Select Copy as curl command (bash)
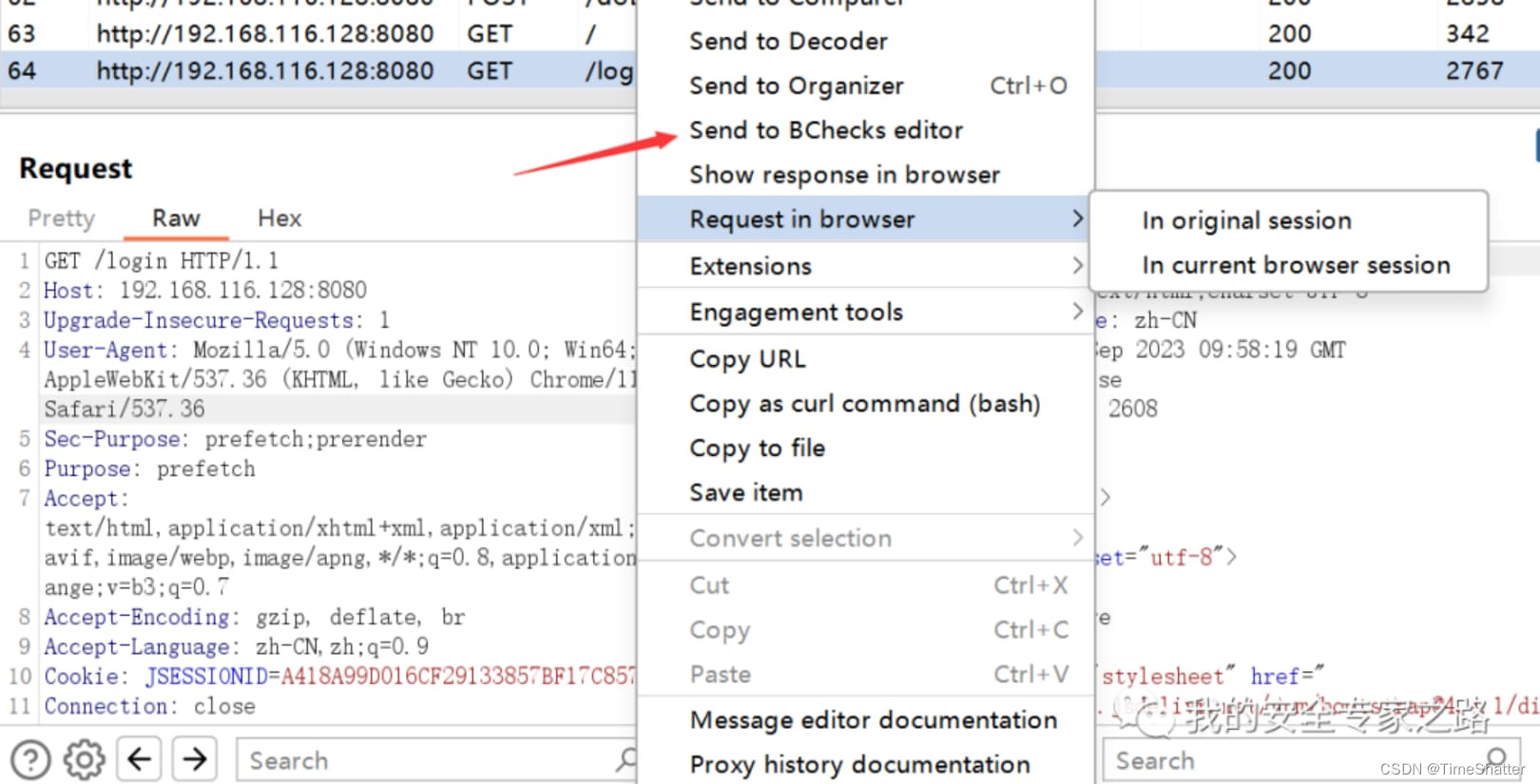The width and height of the screenshot is (1540, 784). click(x=865, y=404)
